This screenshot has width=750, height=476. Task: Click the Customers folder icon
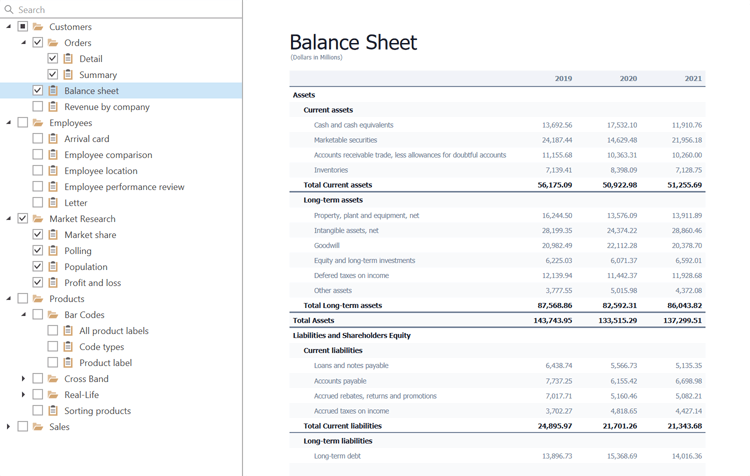[38, 27]
